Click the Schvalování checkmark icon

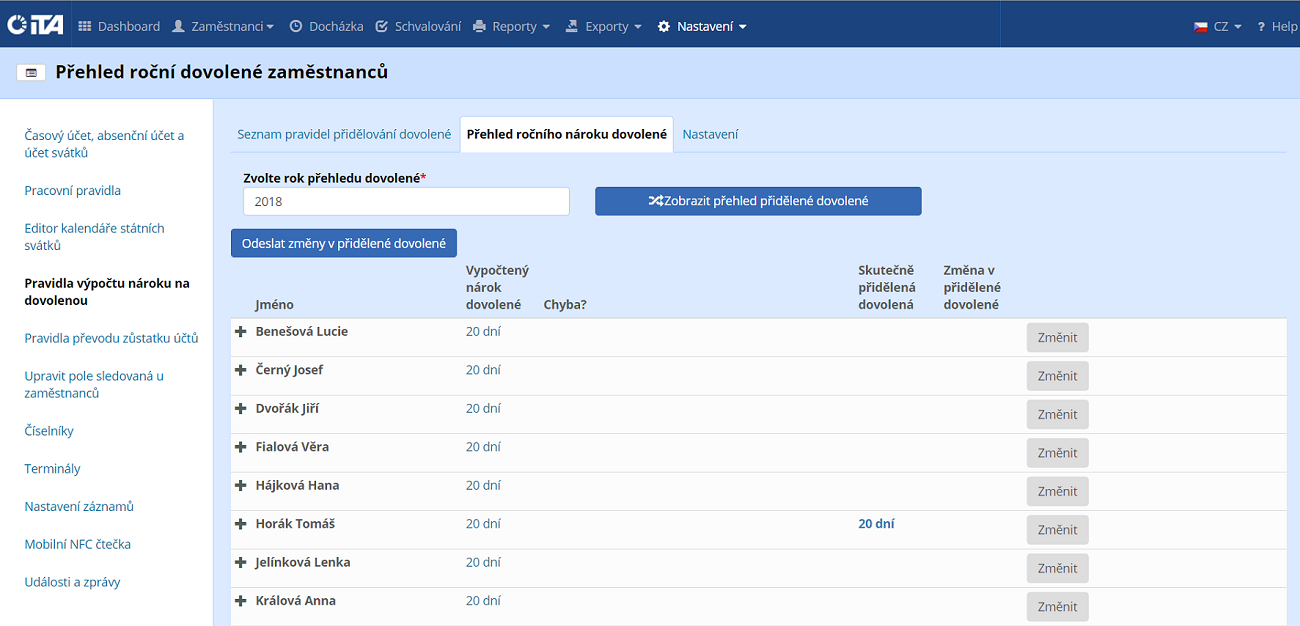(x=382, y=27)
